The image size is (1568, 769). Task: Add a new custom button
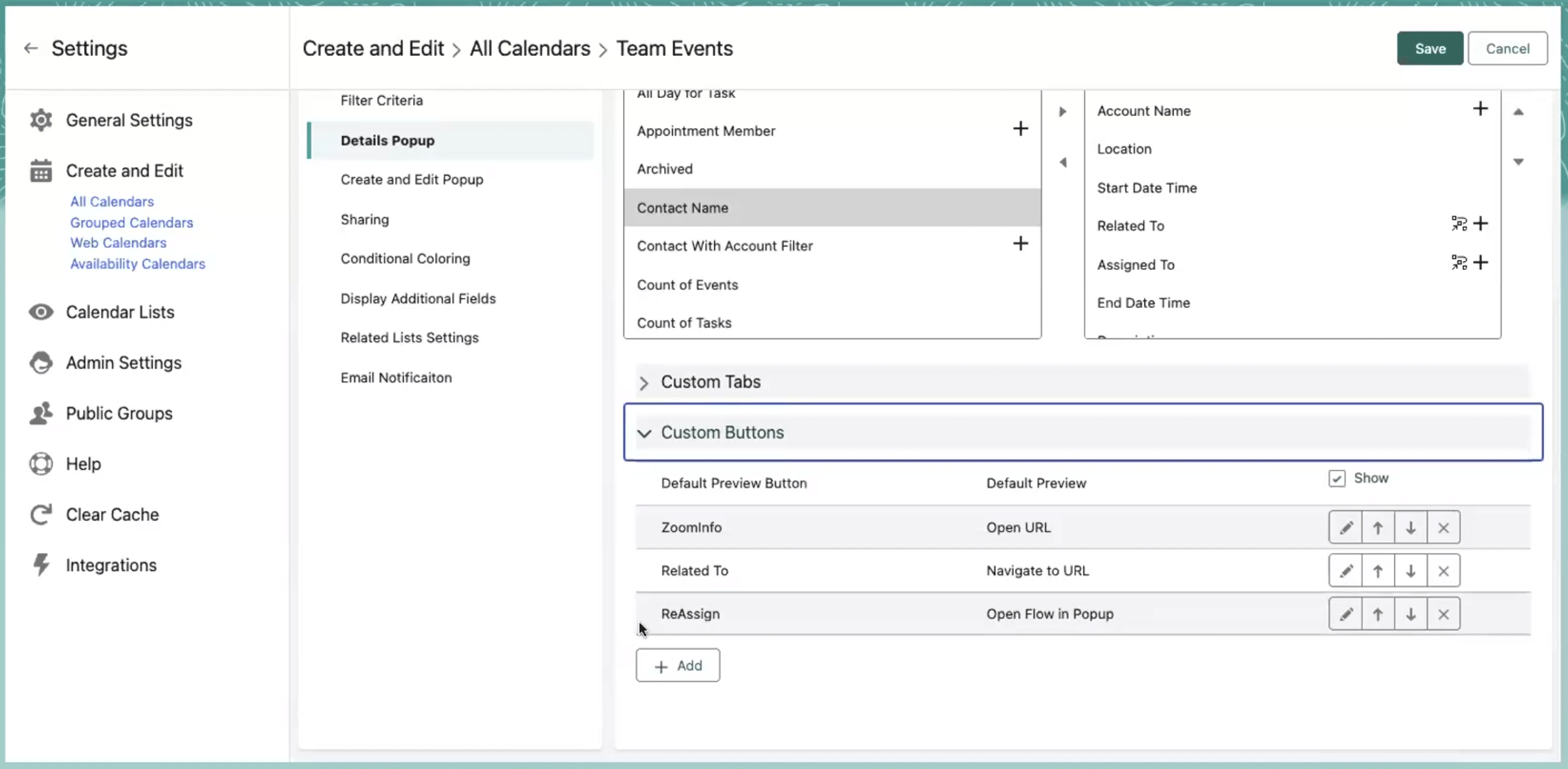click(x=677, y=666)
